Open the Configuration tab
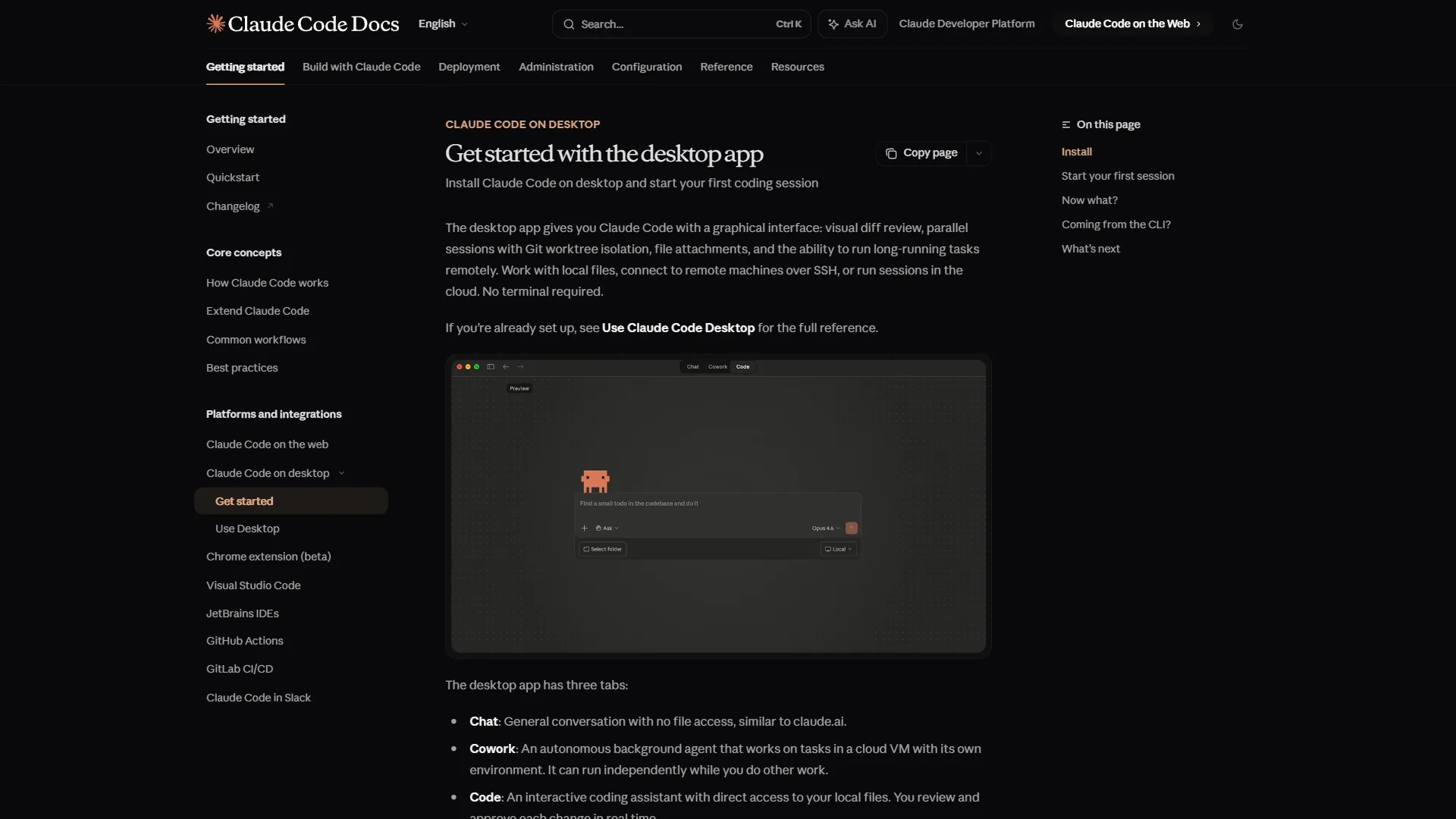 click(646, 67)
